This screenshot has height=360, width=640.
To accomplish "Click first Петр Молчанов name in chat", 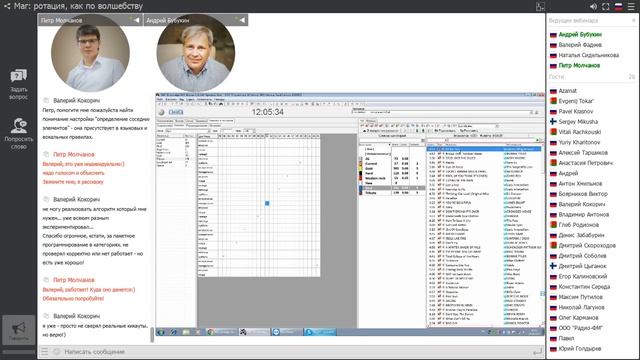I will click(x=74, y=154).
